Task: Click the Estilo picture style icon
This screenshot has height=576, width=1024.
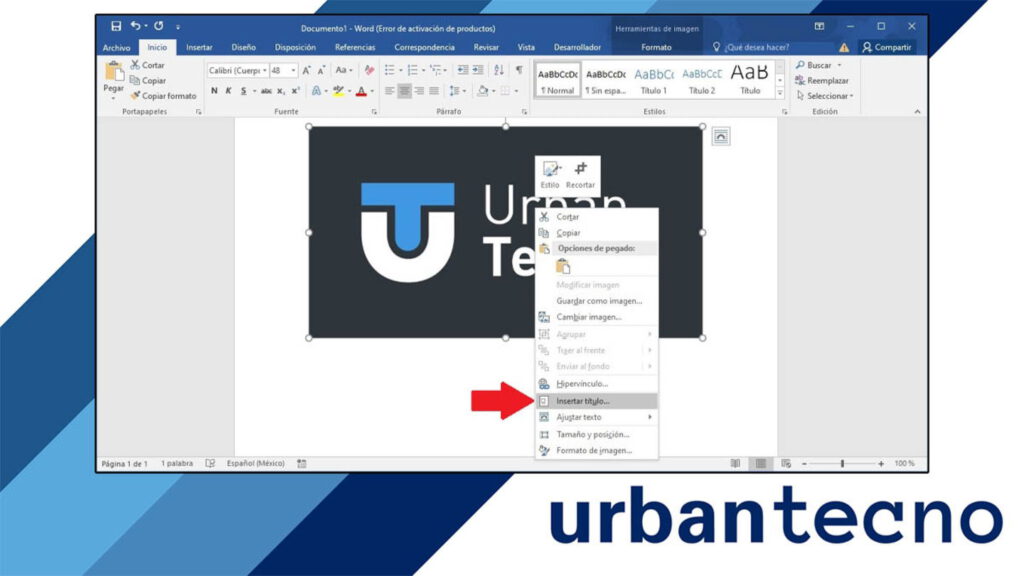Action: pos(550,171)
